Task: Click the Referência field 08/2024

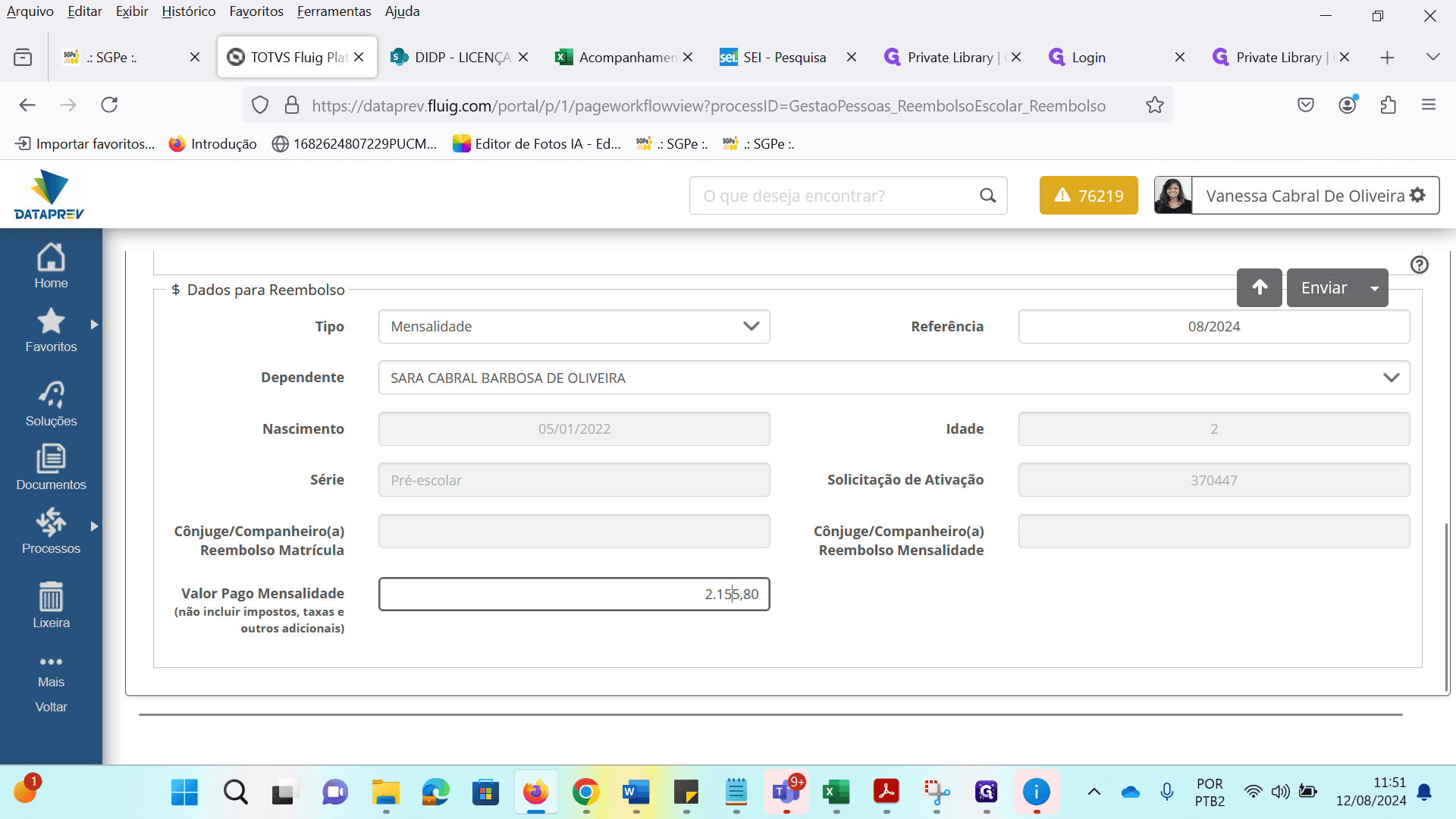Action: [1213, 326]
